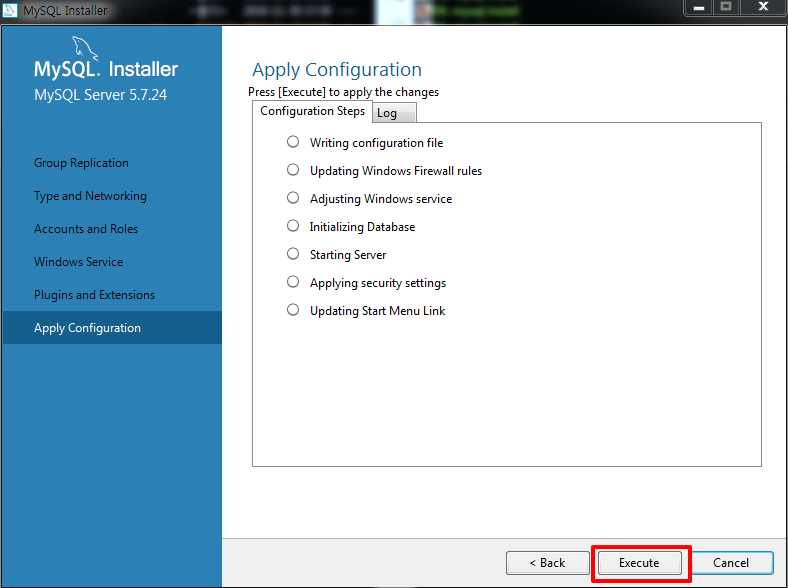Click the Applying security settings status circle
Screen dimensions: 788x588
tap(293, 282)
